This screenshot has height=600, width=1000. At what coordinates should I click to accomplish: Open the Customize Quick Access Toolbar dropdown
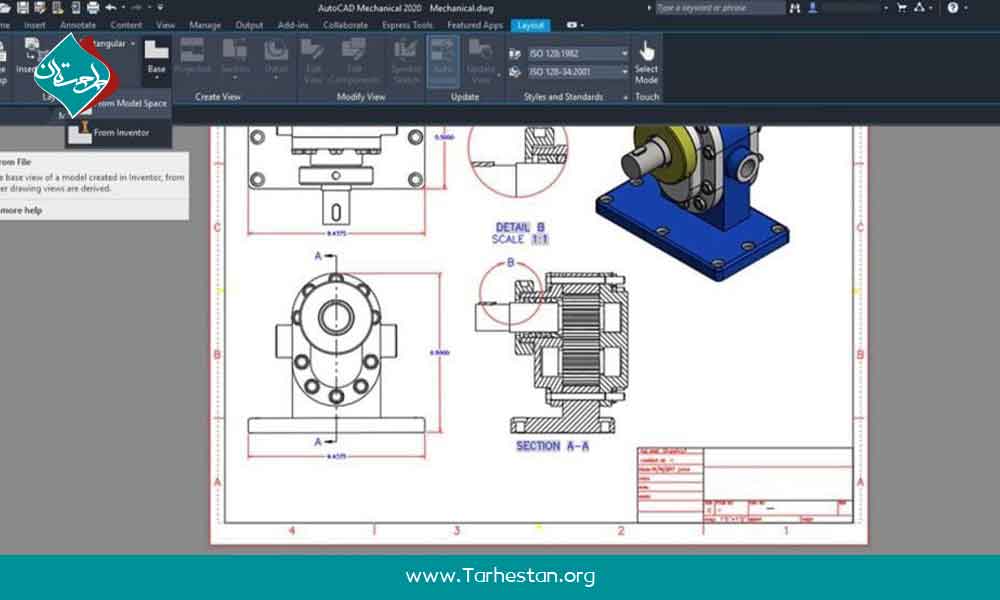click(x=160, y=8)
